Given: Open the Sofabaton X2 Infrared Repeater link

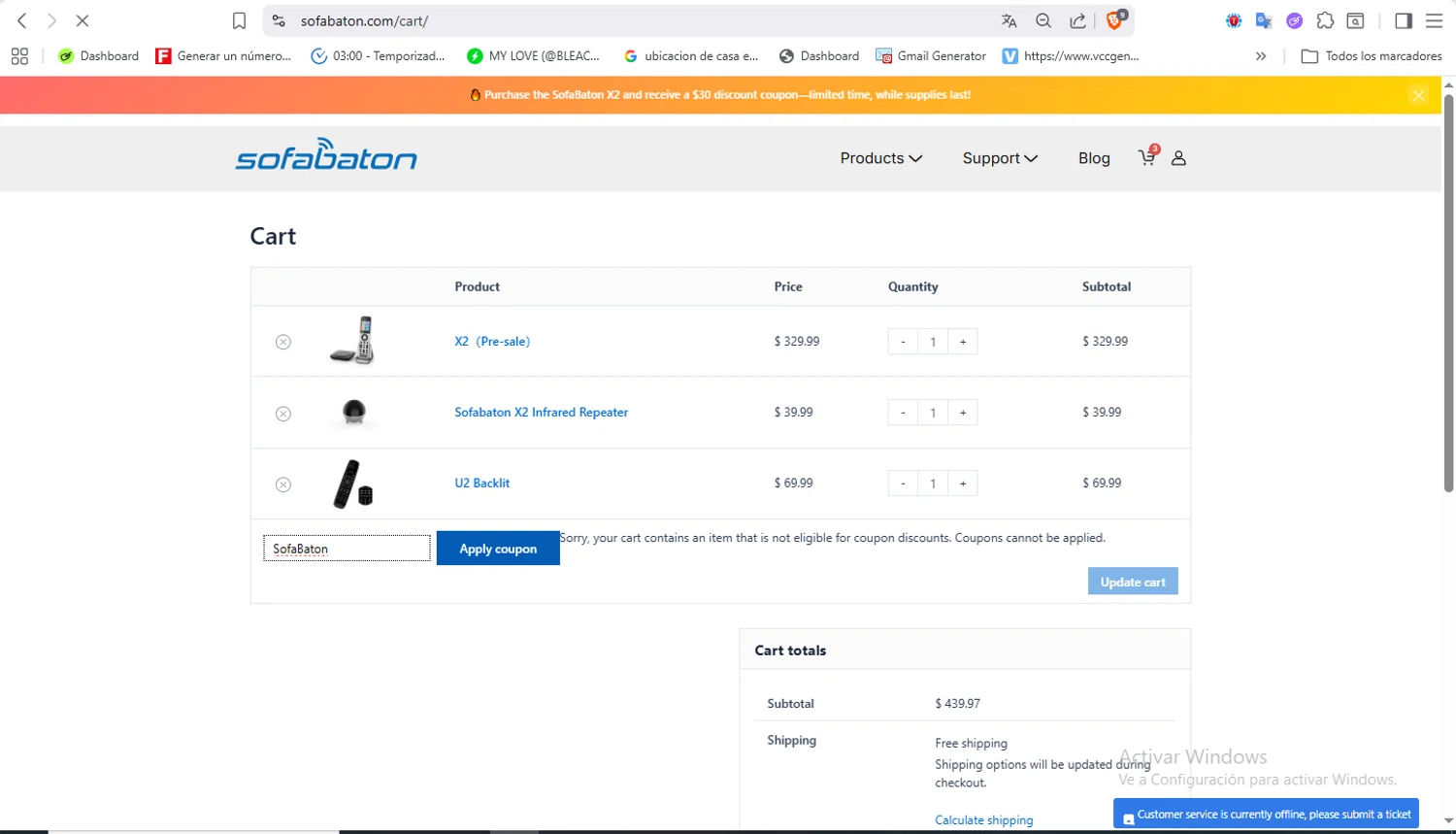Looking at the screenshot, I should [542, 413].
